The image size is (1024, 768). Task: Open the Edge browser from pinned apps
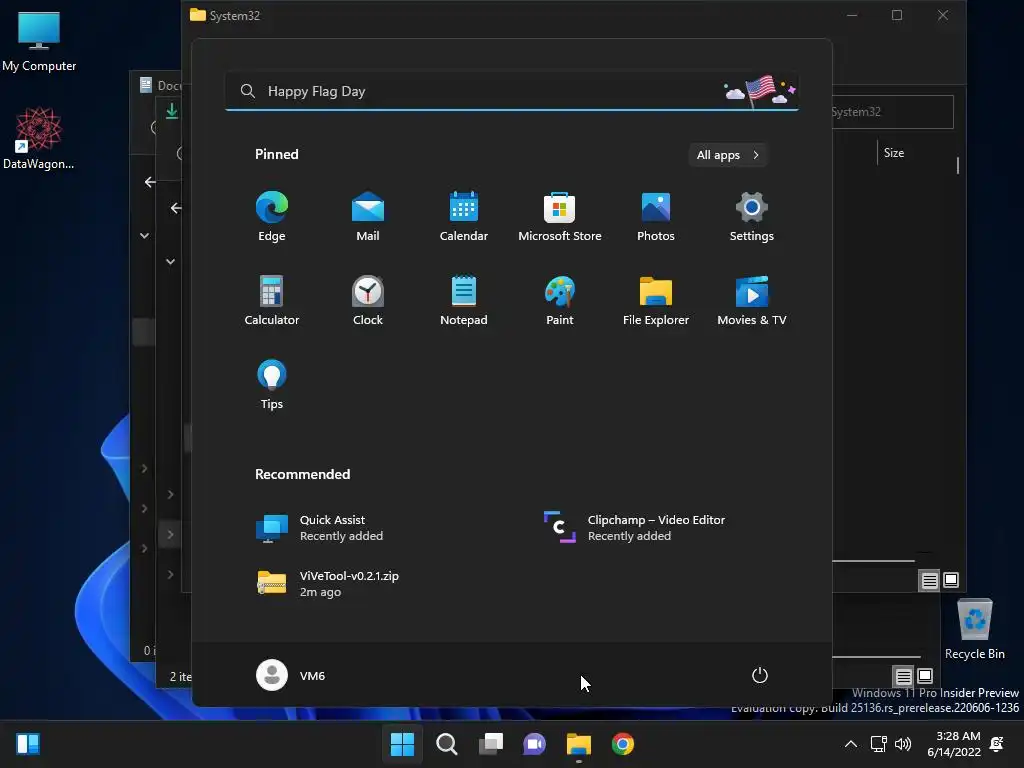click(272, 217)
